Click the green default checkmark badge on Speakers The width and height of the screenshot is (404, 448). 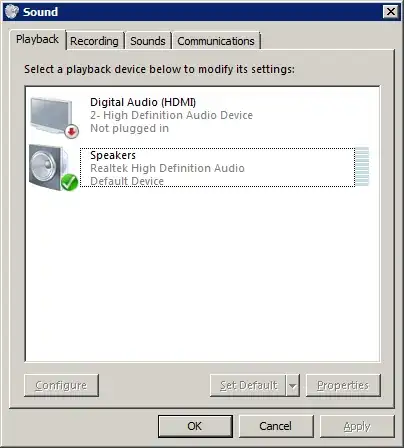(69, 182)
